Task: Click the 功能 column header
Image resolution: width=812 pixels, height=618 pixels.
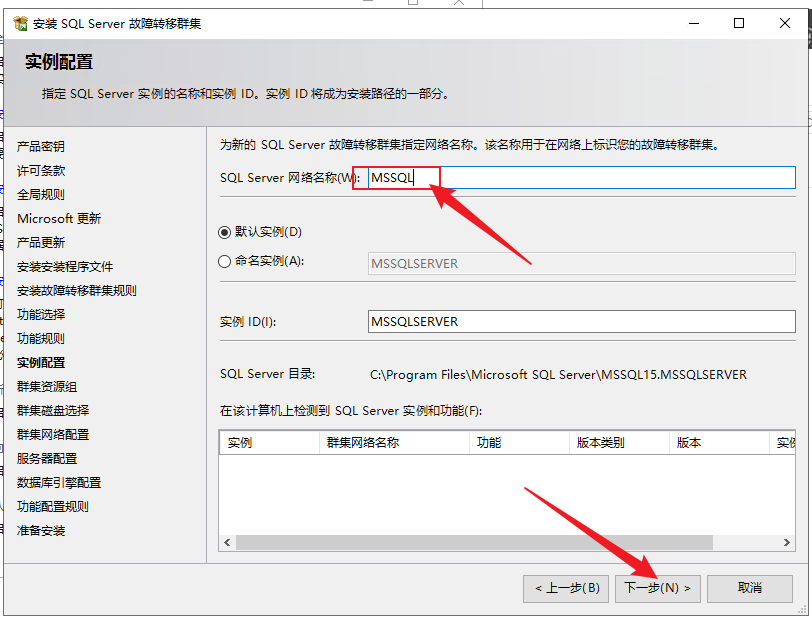Action: tap(519, 443)
